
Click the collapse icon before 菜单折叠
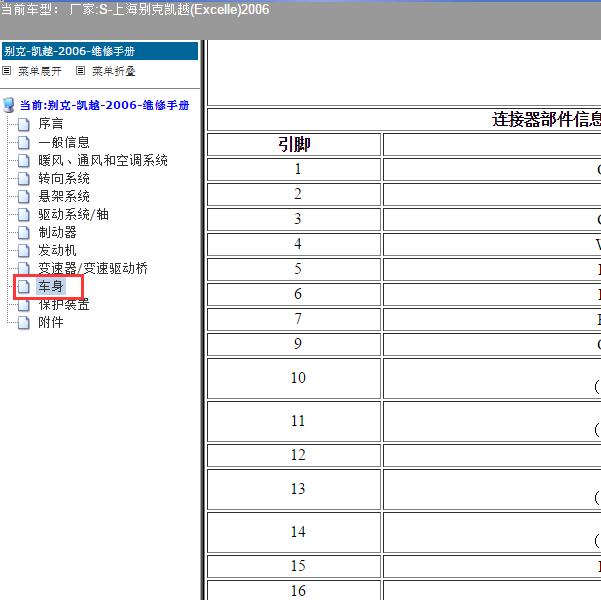tap(80, 71)
